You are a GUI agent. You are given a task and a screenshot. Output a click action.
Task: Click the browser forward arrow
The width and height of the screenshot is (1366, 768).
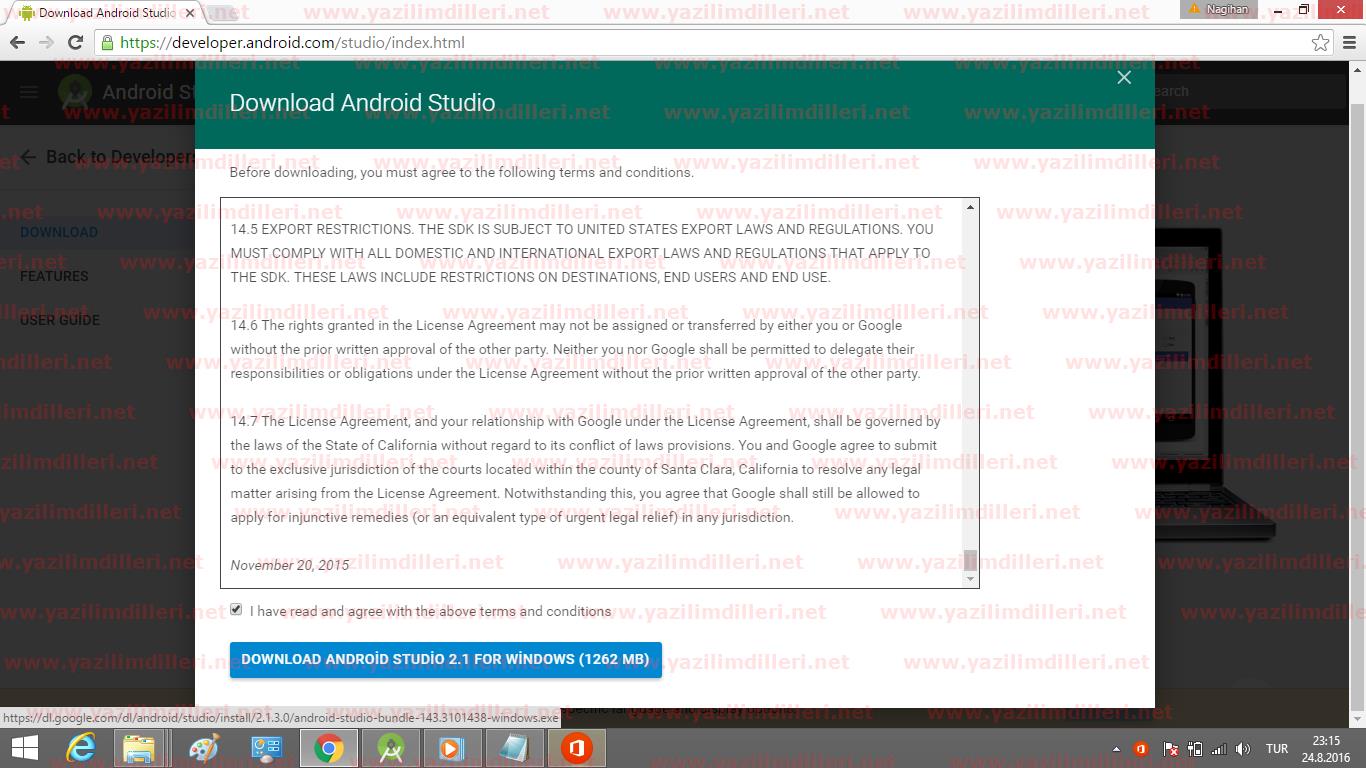pyautogui.click(x=46, y=43)
